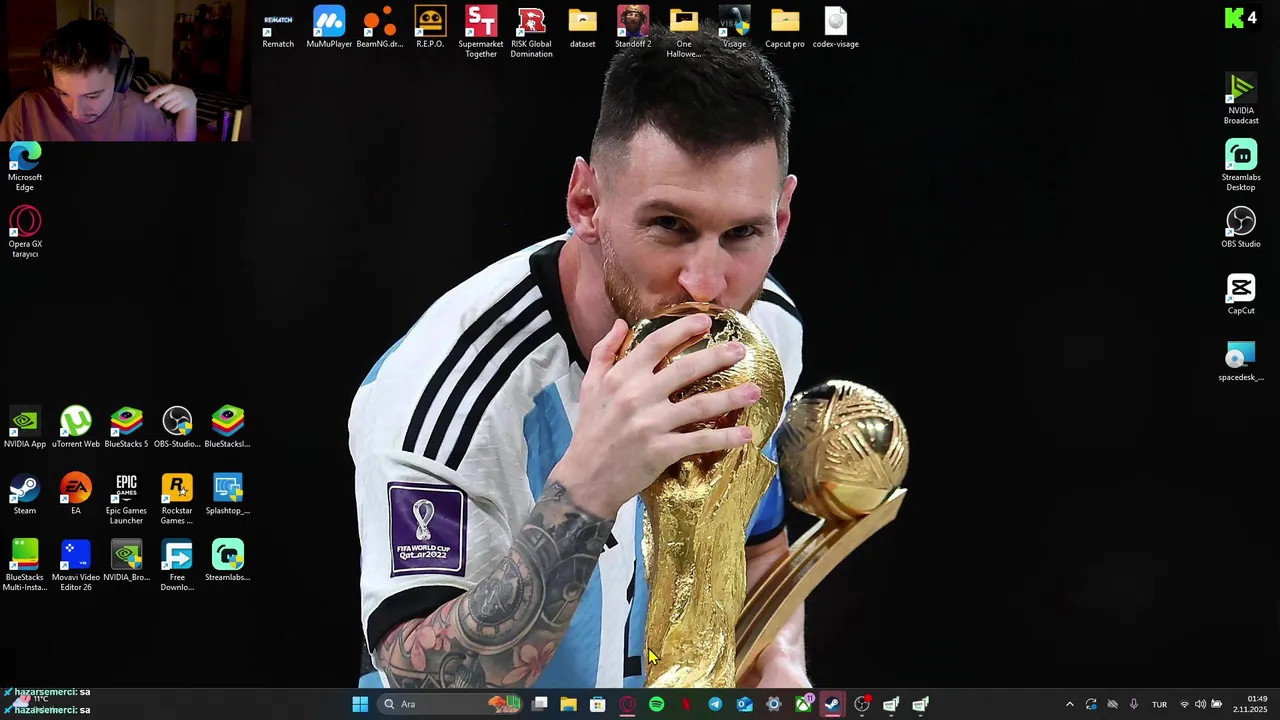Open BlueStacks 5 desktop icon
The height and width of the screenshot is (720, 1280).
126,427
